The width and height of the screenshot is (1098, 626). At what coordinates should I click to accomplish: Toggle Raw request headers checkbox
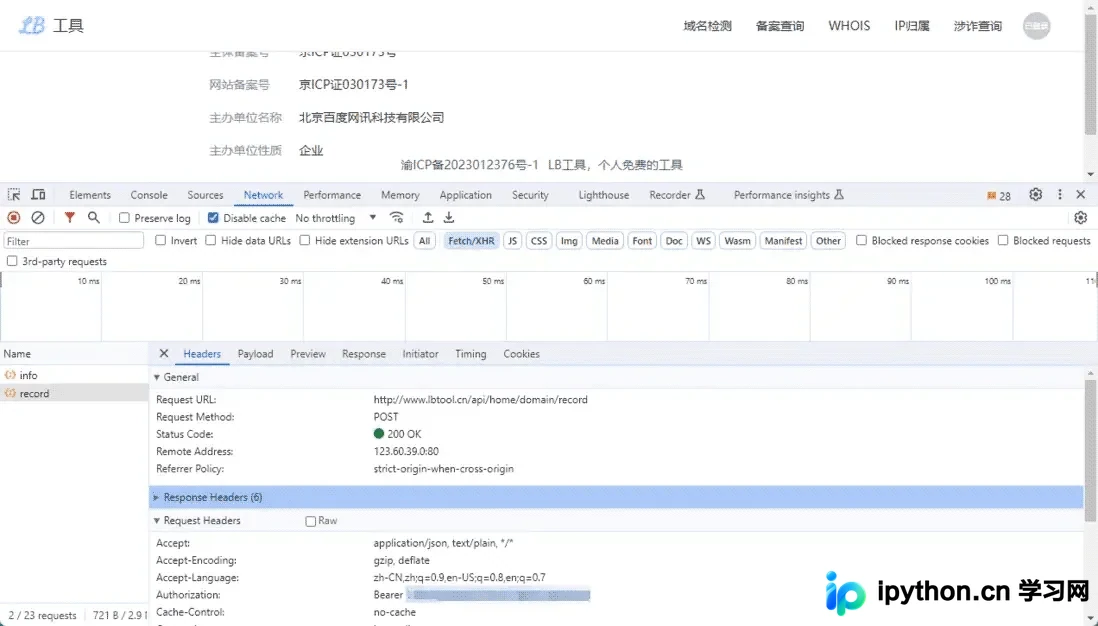310,521
